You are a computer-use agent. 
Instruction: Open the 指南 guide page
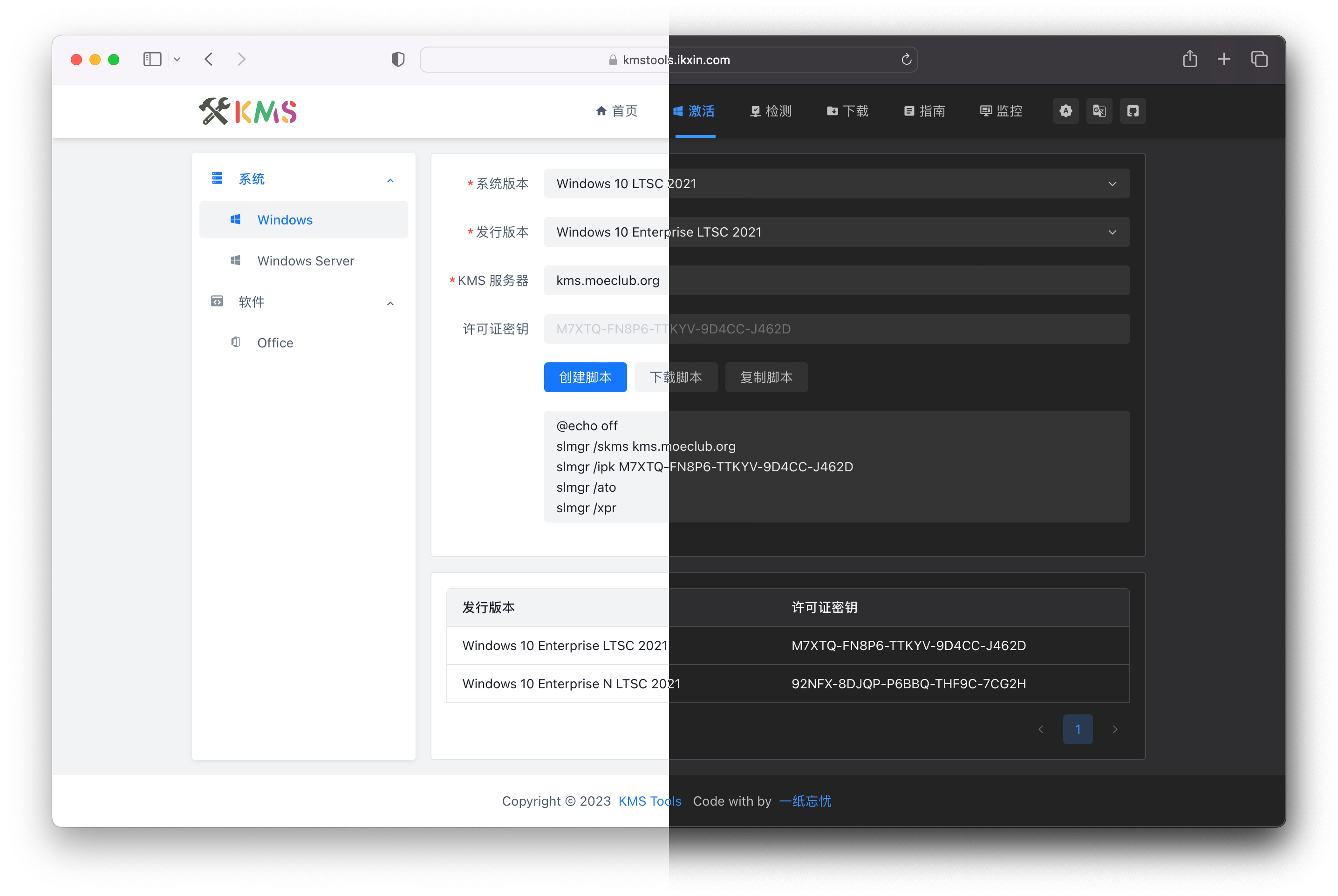[924, 111]
